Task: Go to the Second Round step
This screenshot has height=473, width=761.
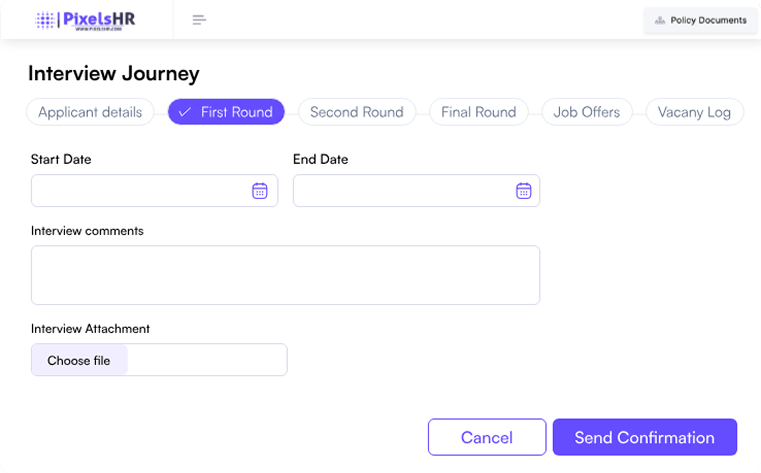Action: click(356, 112)
